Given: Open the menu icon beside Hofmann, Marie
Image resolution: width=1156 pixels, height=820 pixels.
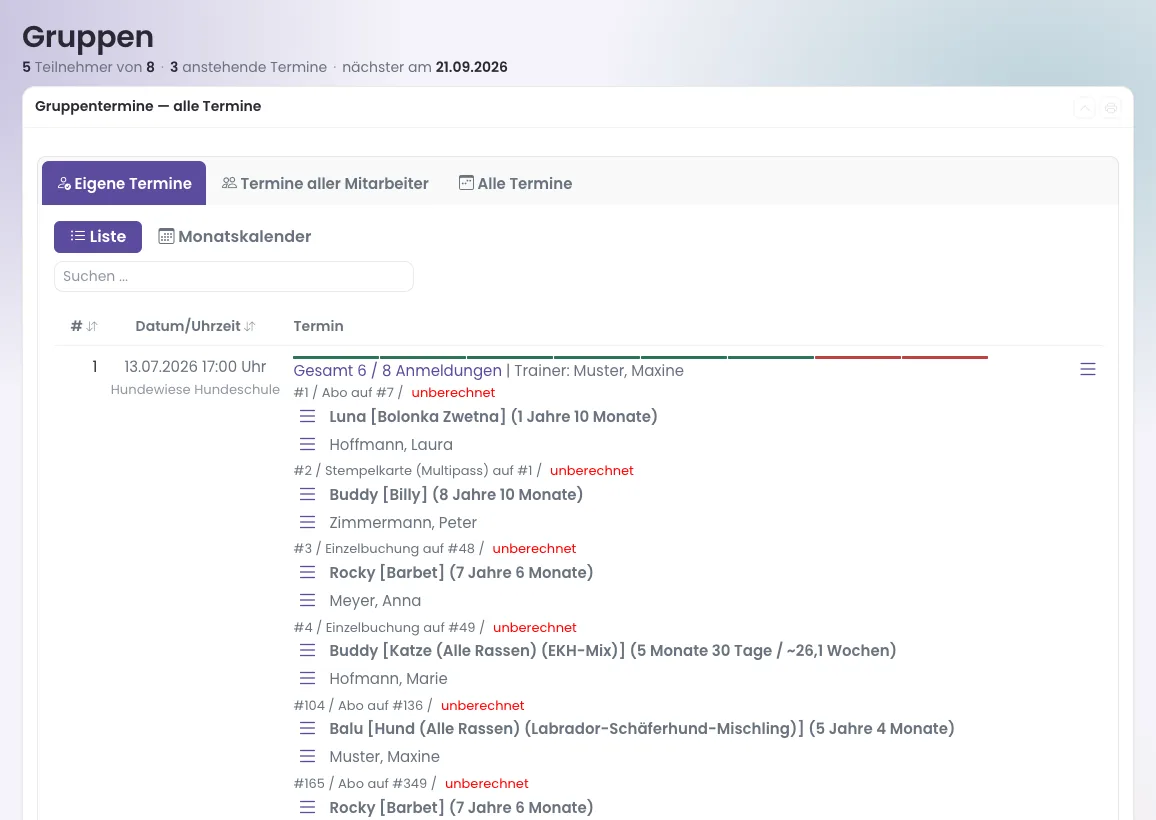Looking at the screenshot, I should (307, 679).
